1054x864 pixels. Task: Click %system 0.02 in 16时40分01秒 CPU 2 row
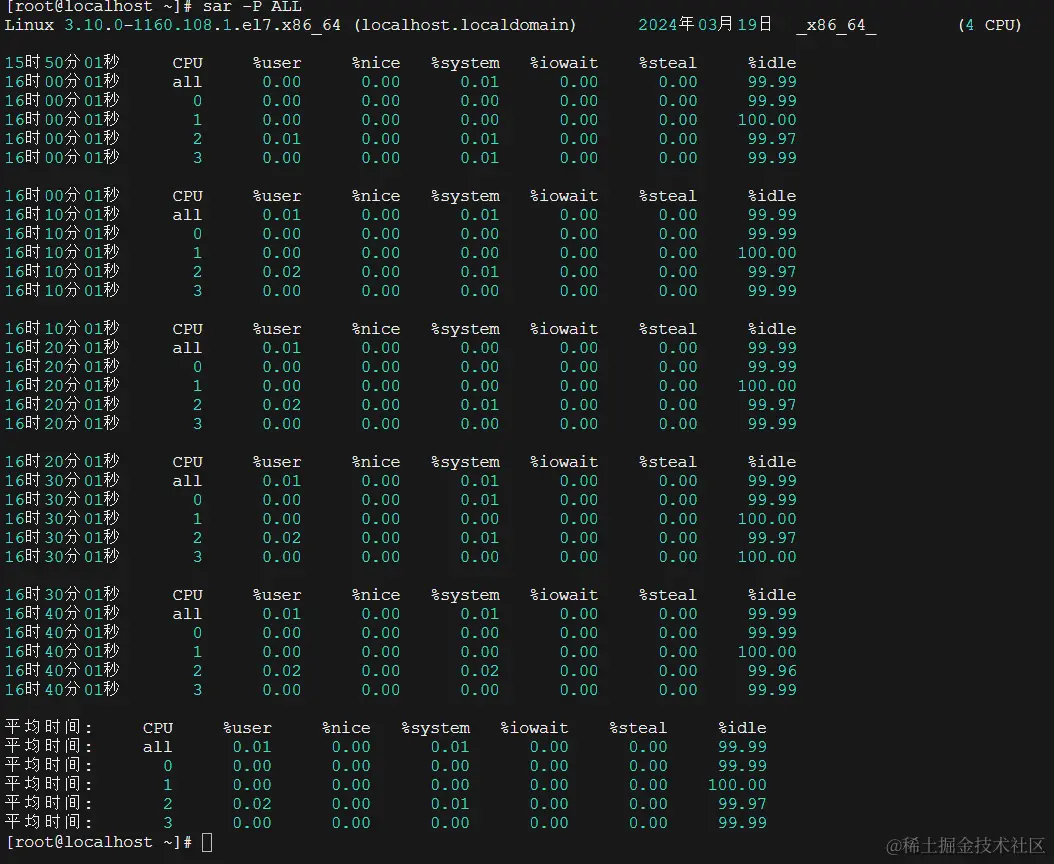click(x=480, y=671)
